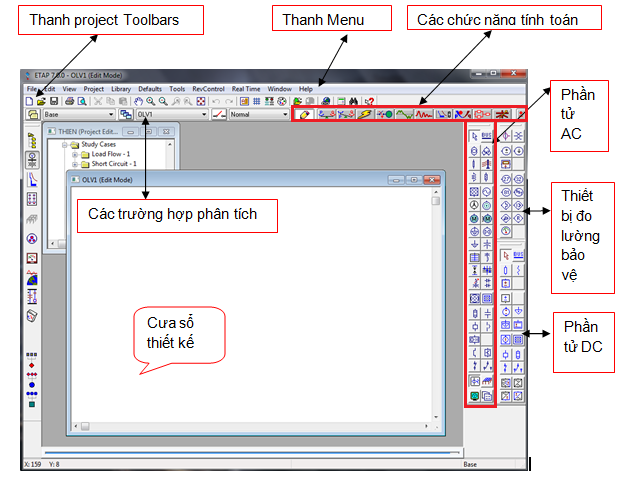Switch to Load Flow analysis mode

(326, 115)
